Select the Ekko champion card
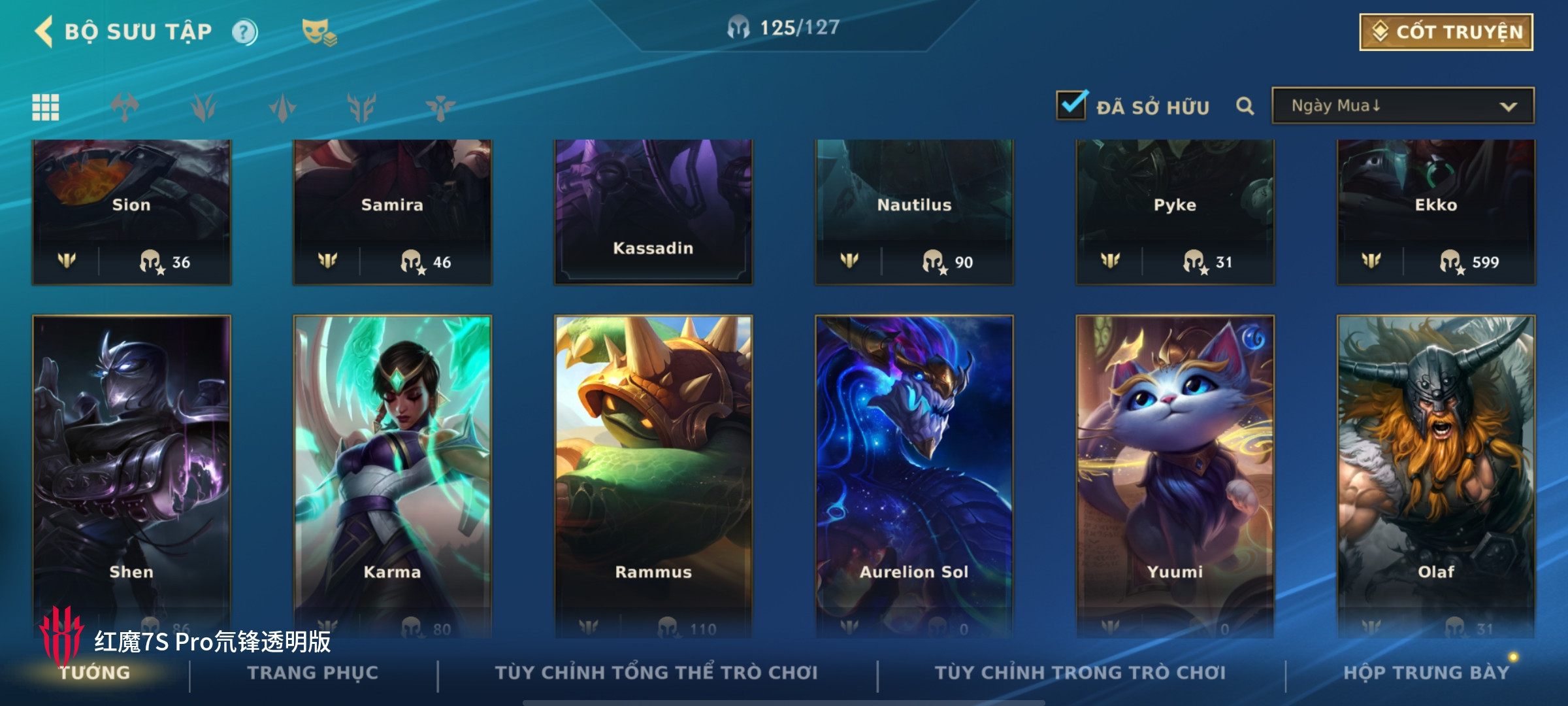 pos(1436,212)
